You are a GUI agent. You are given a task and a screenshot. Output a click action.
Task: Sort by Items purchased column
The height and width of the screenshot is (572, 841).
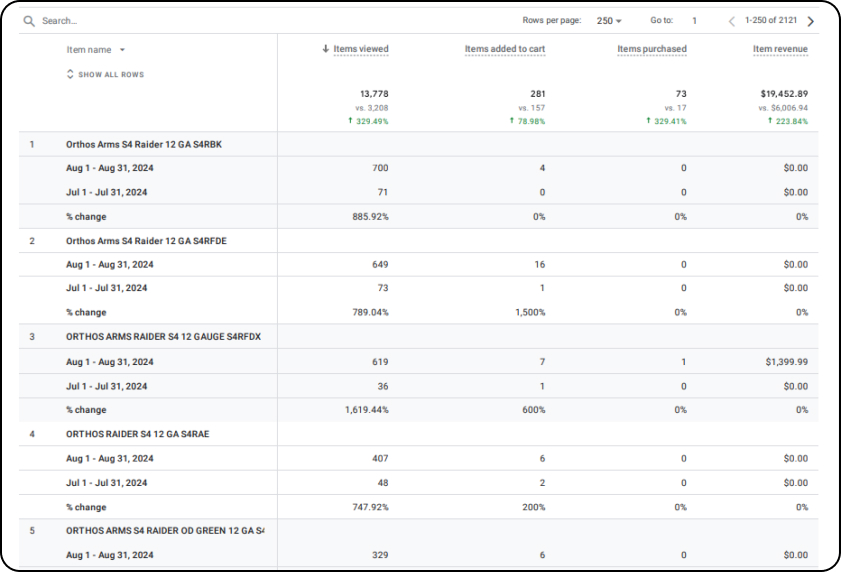(652, 49)
